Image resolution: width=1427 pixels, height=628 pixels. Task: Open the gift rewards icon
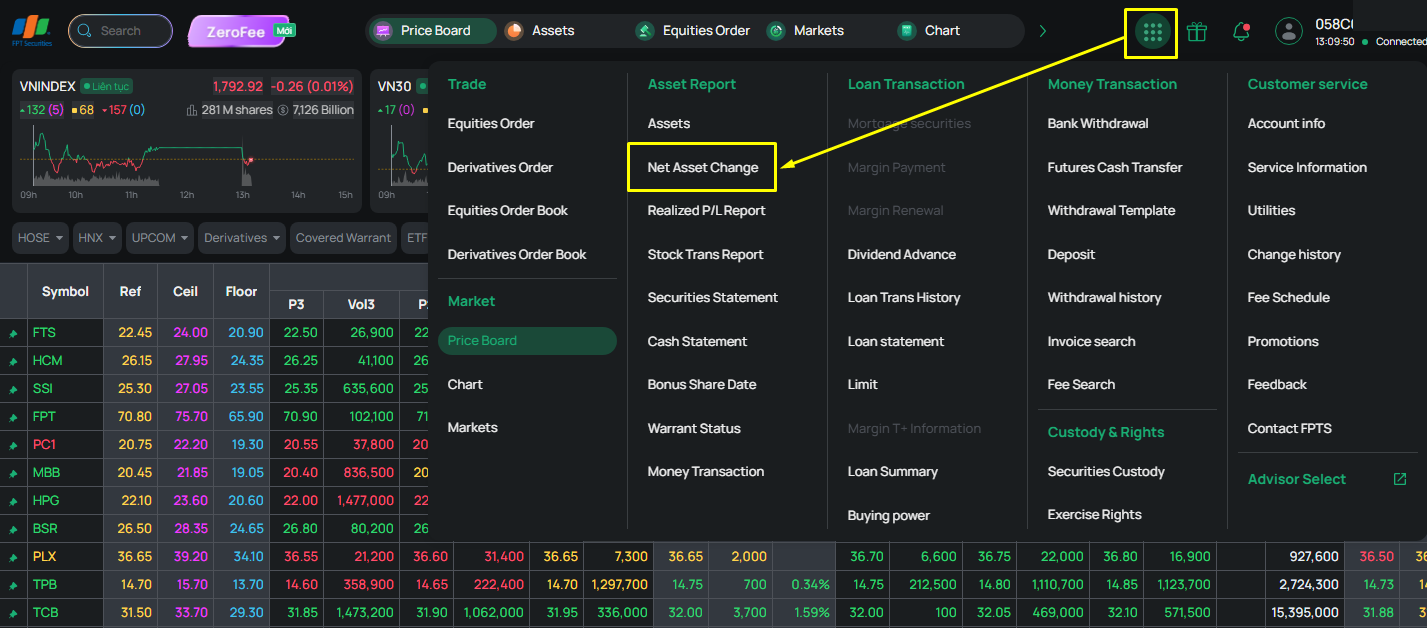(x=1197, y=32)
